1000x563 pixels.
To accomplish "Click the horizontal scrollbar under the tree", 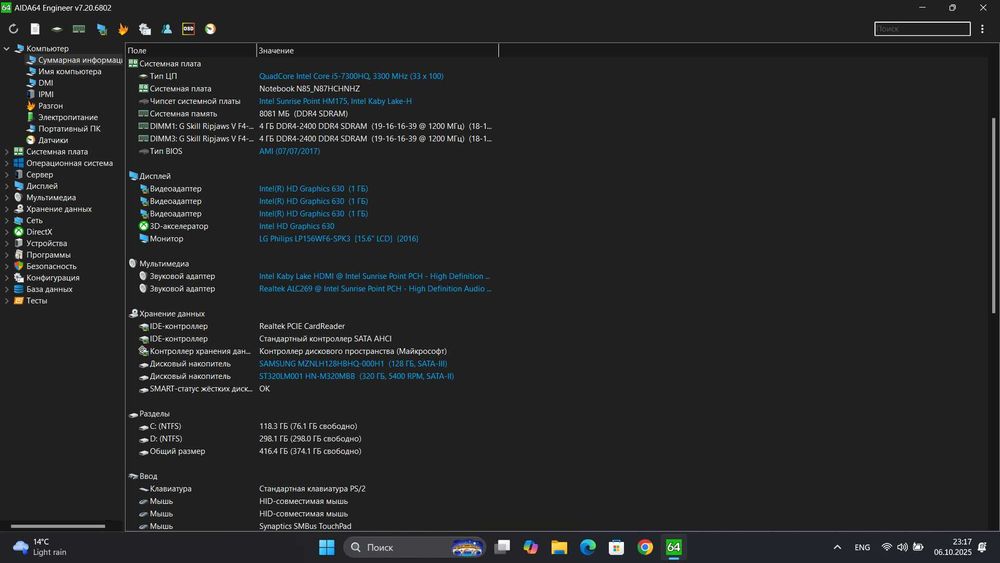I will point(58,526).
